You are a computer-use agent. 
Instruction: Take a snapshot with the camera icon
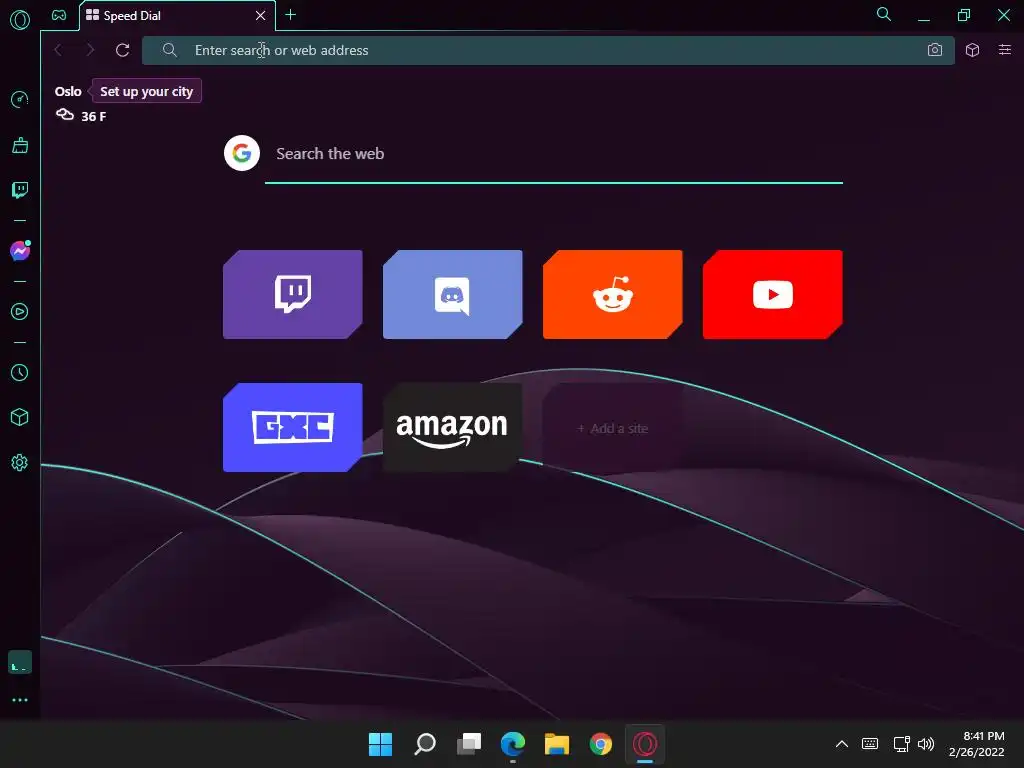click(x=935, y=50)
